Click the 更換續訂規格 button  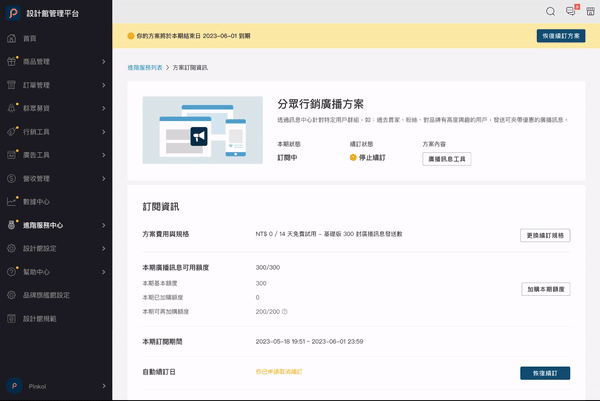pyautogui.click(x=545, y=235)
